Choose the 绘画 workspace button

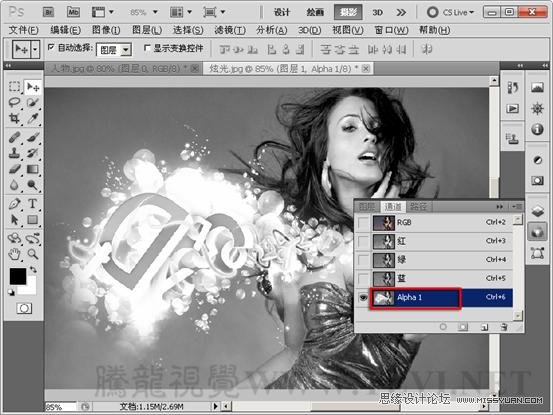pyautogui.click(x=315, y=12)
